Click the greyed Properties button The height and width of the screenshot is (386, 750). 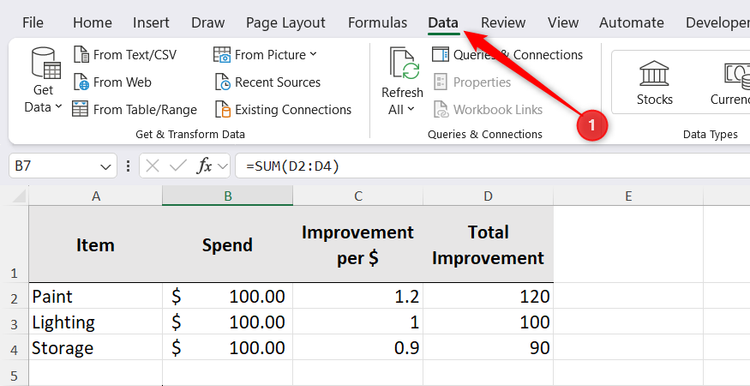(472, 82)
